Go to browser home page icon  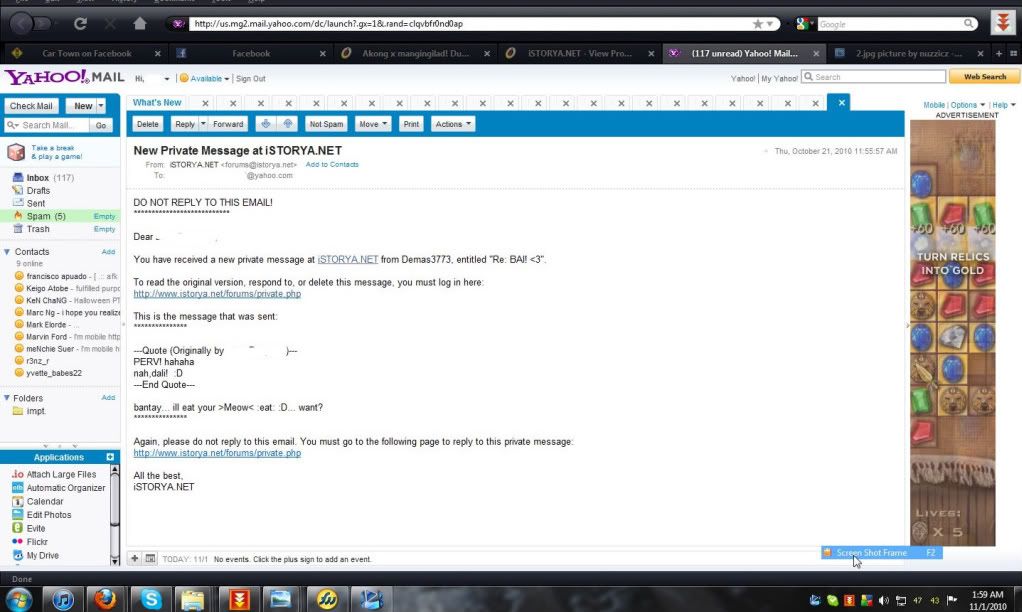(x=139, y=23)
